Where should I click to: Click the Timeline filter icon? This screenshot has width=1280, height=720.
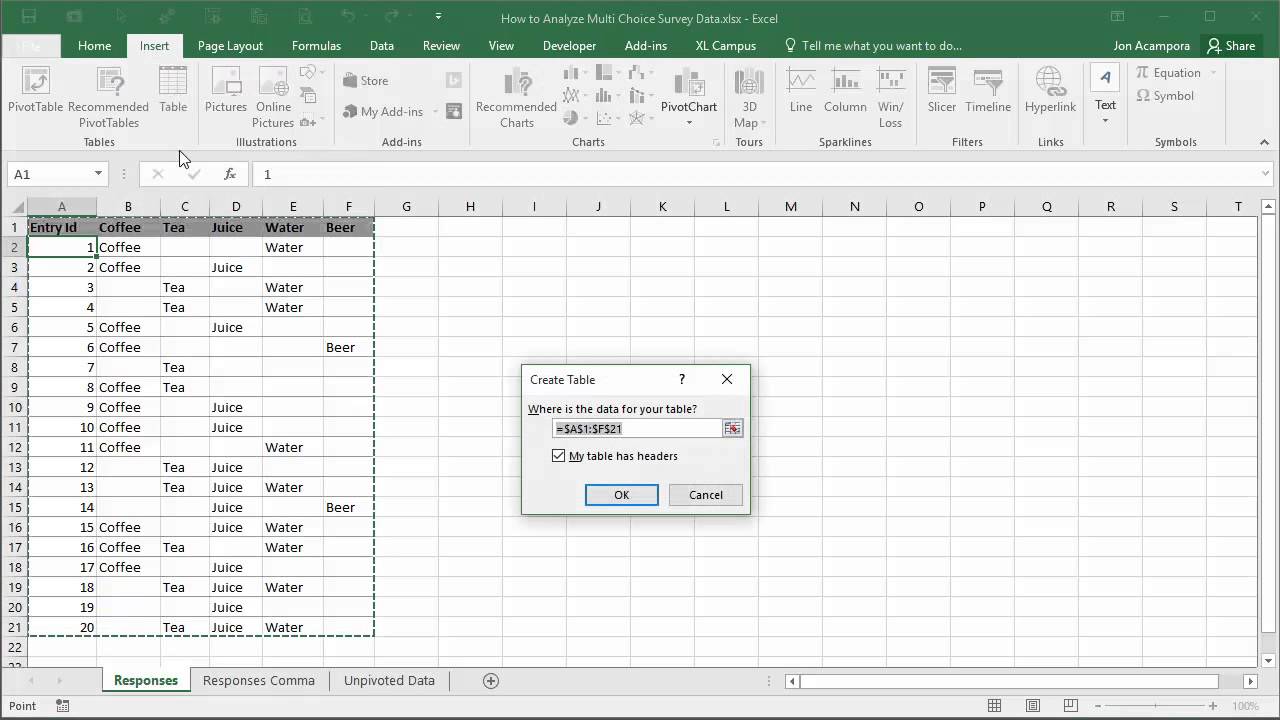coord(987,90)
